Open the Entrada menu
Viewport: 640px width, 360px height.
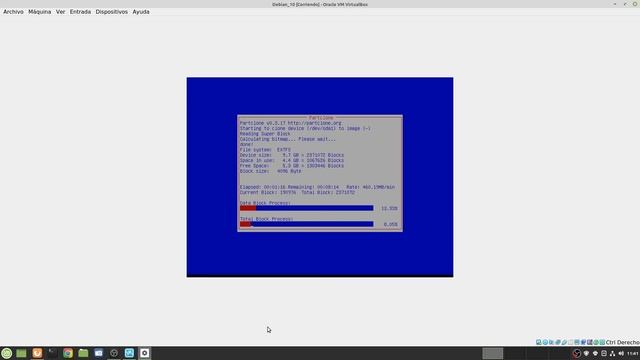coord(80,12)
